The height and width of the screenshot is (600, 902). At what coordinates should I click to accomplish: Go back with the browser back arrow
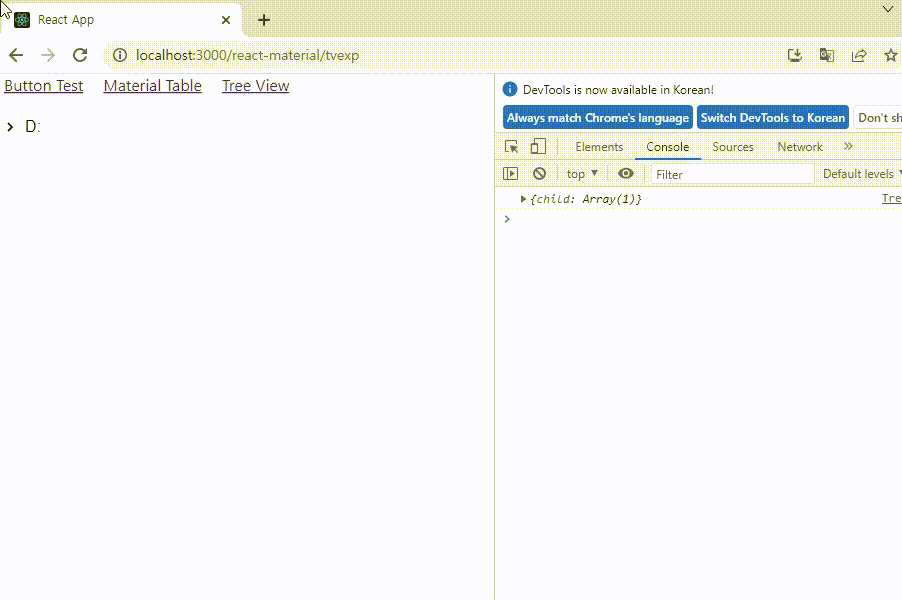coord(16,55)
